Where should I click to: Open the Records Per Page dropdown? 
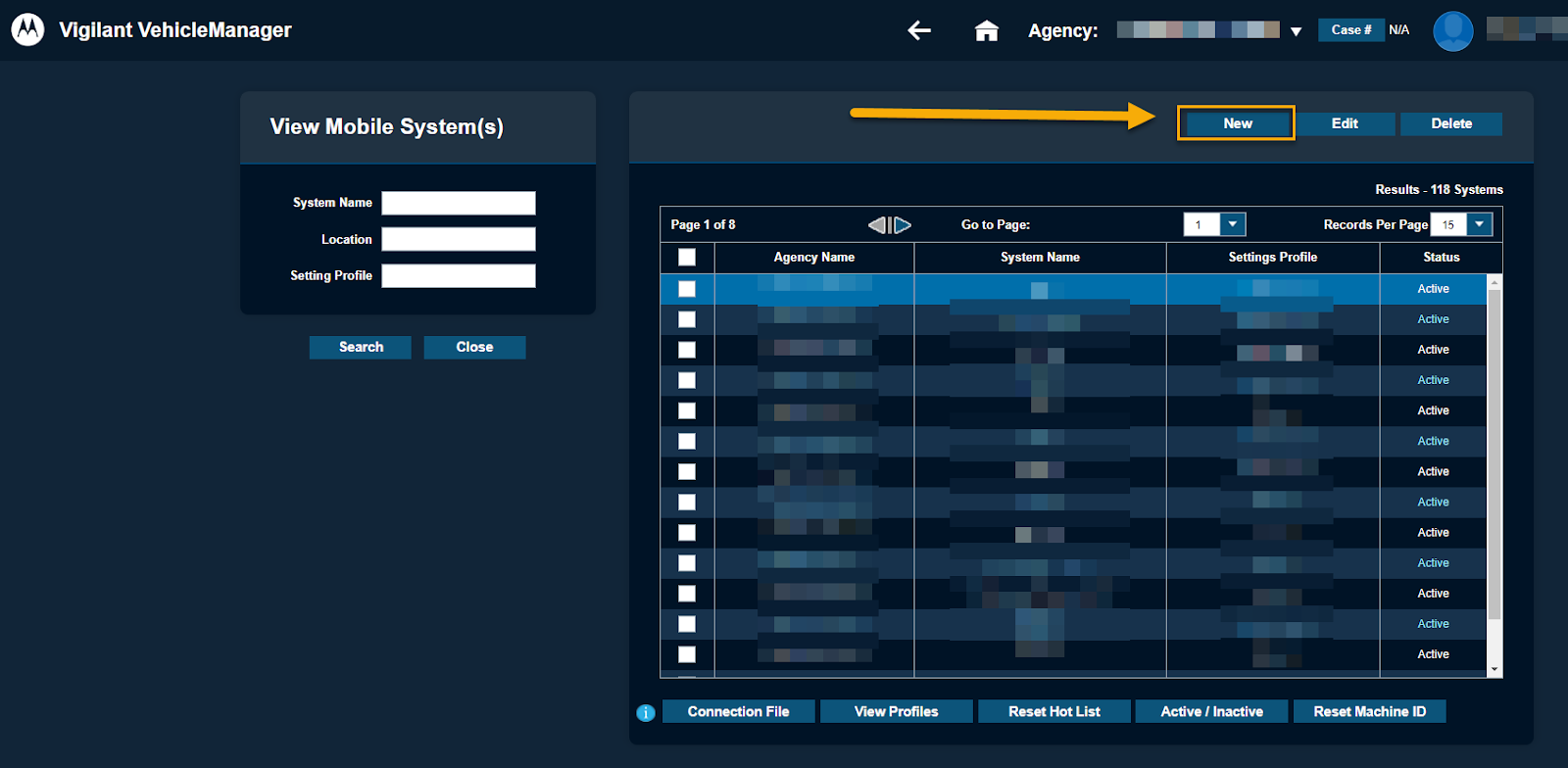click(x=1480, y=224)
